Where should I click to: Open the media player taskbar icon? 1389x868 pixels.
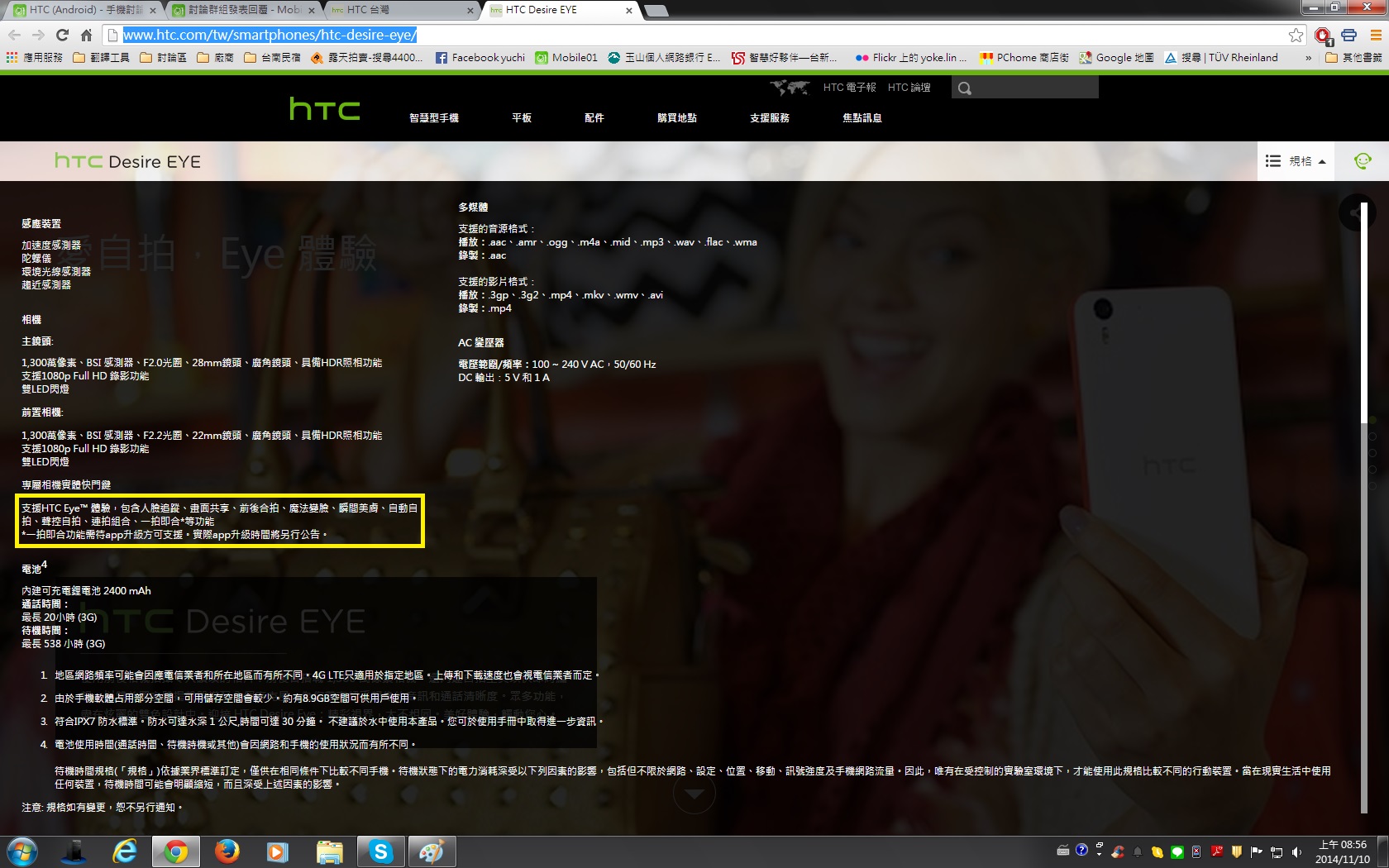coord(278,851)
